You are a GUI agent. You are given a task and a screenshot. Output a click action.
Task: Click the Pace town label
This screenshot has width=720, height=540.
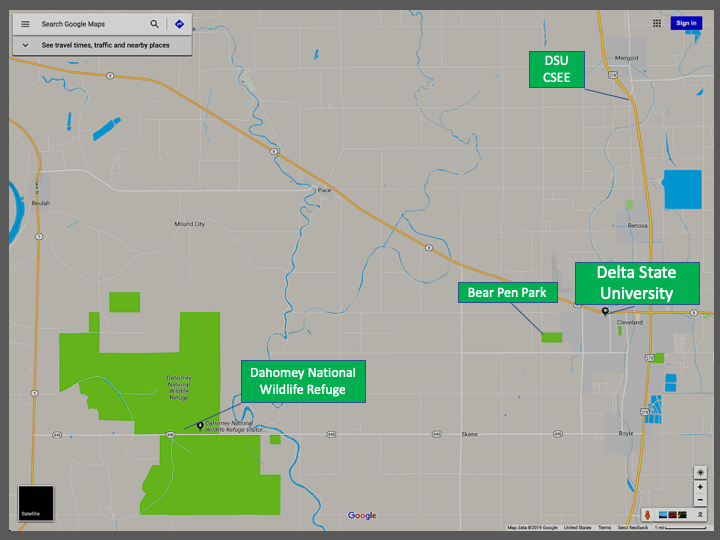coord(324,190)
